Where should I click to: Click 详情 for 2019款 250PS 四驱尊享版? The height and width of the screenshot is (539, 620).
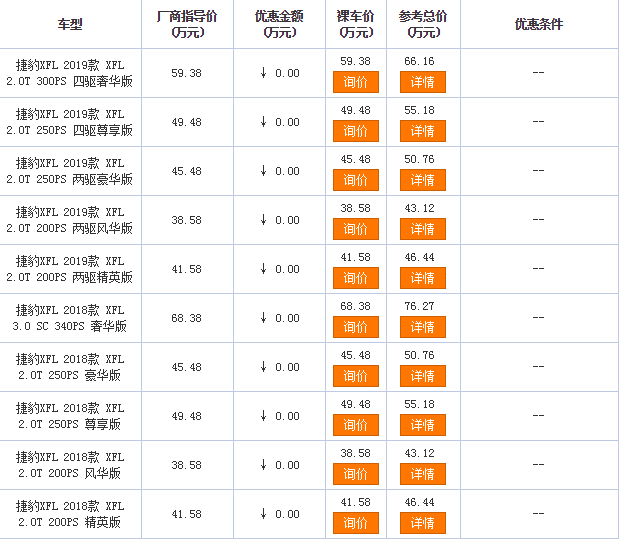pyautogui.click(x=423, y=131)
